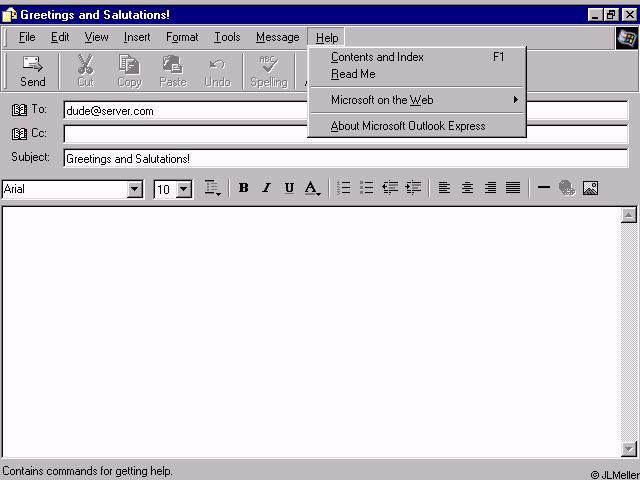Image resolution: width=640 pixels, height=480 pixels.
Task: Open the Message menu
Action: tap(278, 37)
